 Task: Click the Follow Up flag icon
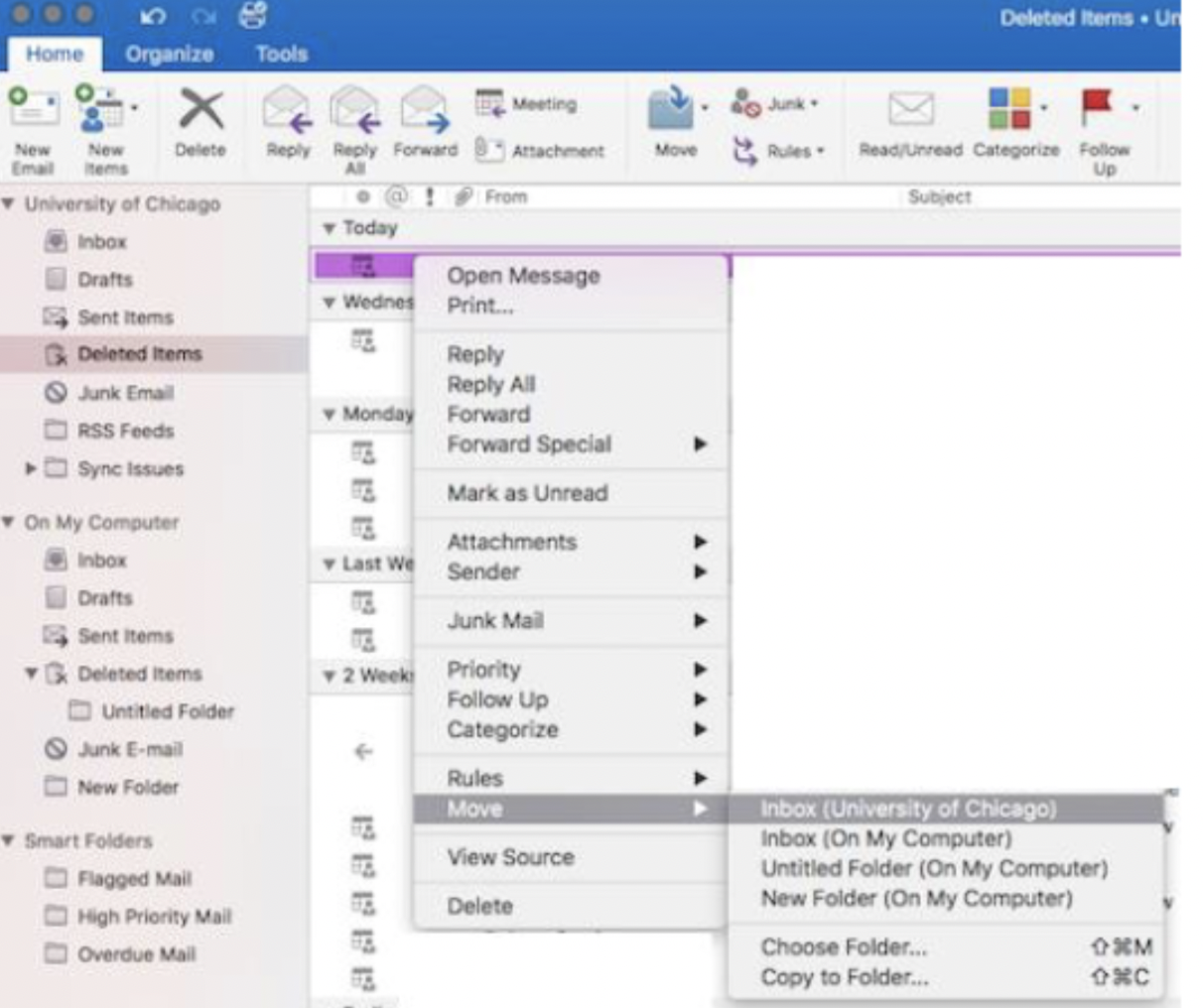[x=1097, y=108]
